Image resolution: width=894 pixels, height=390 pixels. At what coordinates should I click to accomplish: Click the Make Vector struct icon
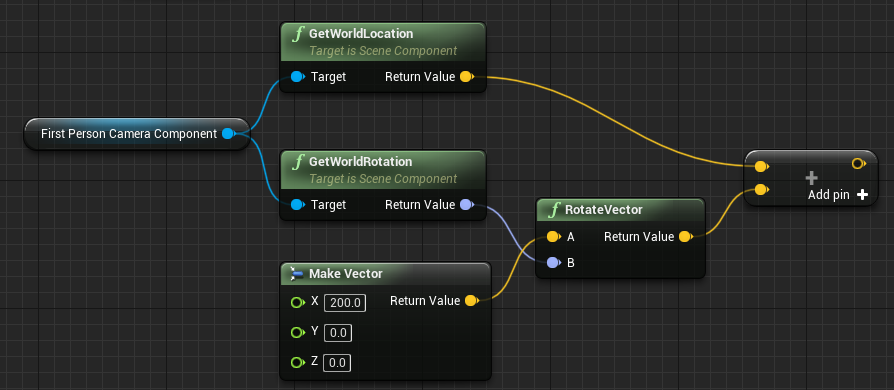(x=297, y=274)
